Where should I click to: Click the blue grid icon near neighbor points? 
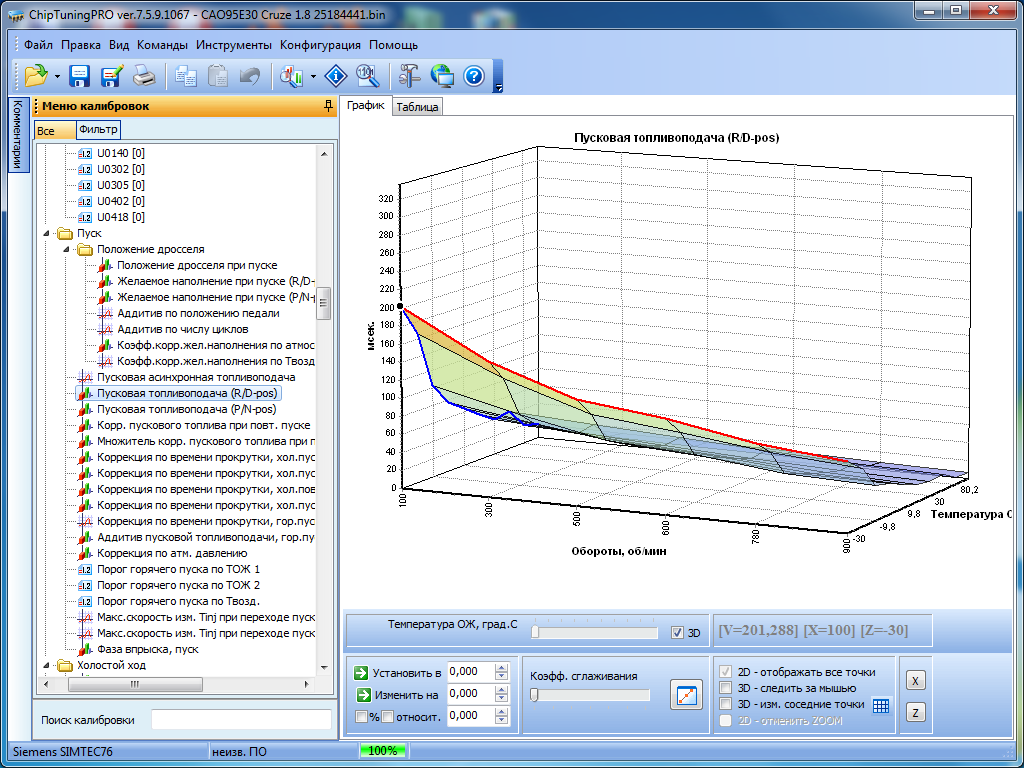(x=880, y=705)
